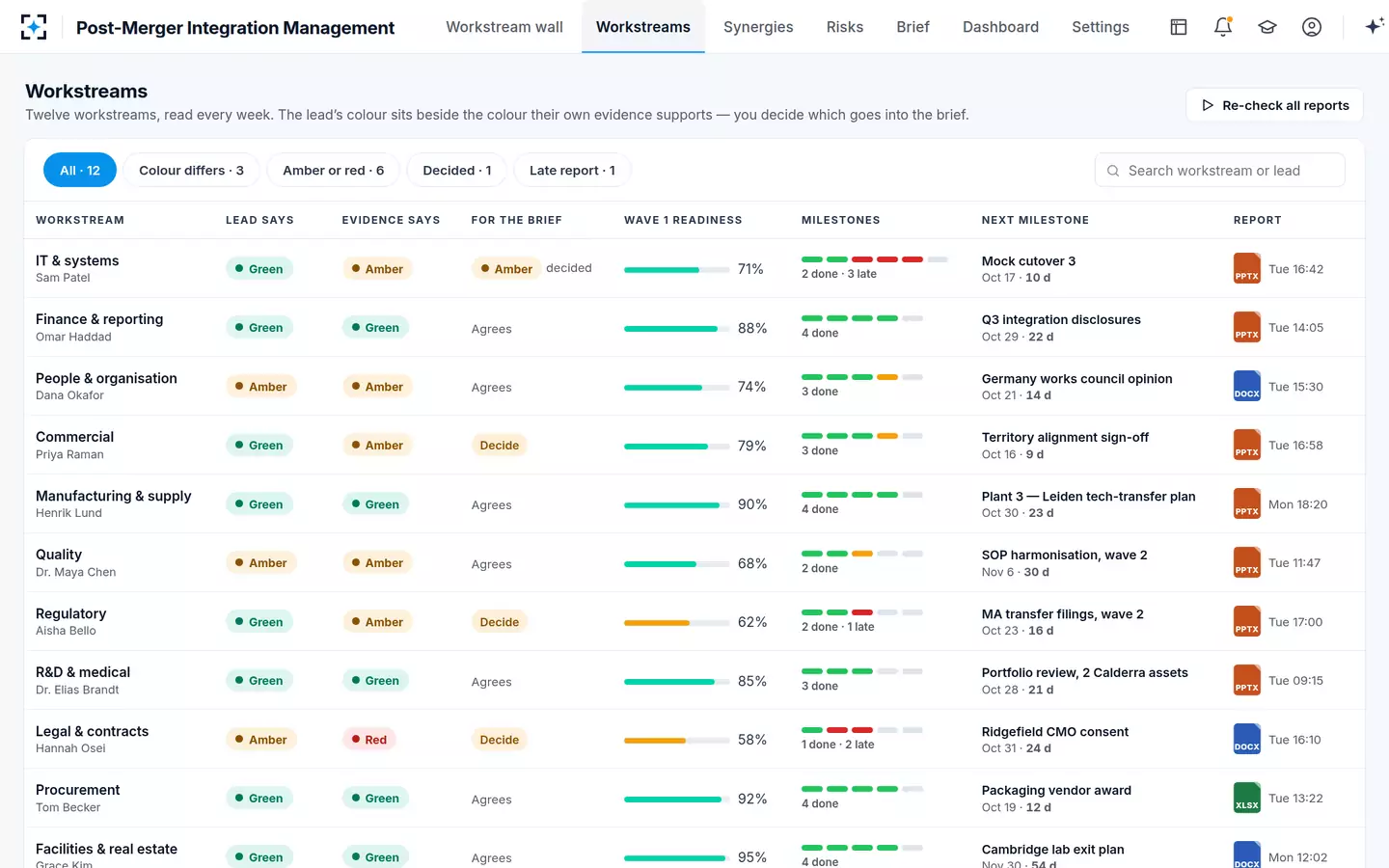The height and width of the screenshot is (868, 1389).
Task: Click the app logo icon in the header
Action: coord(34,27)
